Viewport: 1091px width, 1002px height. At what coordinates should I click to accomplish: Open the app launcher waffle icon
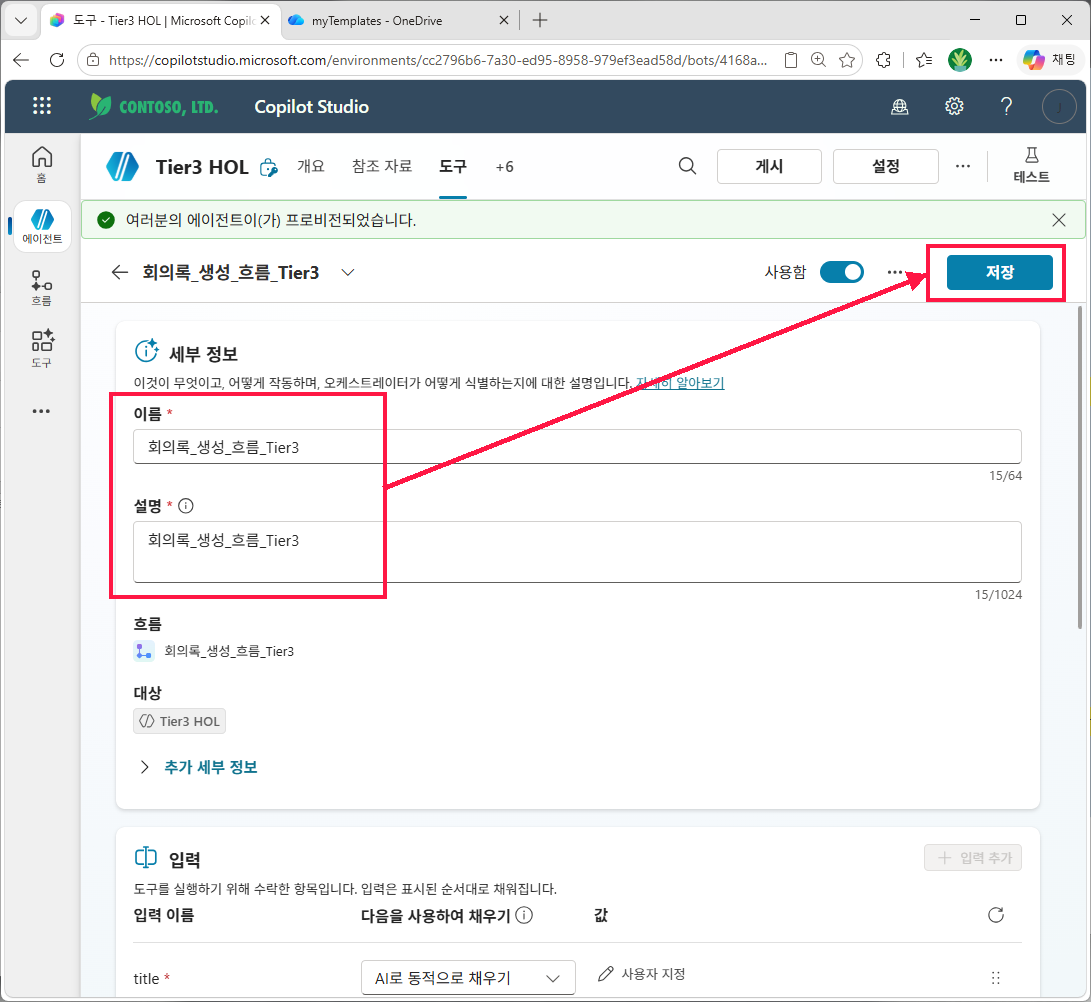(x=42, y=106)
